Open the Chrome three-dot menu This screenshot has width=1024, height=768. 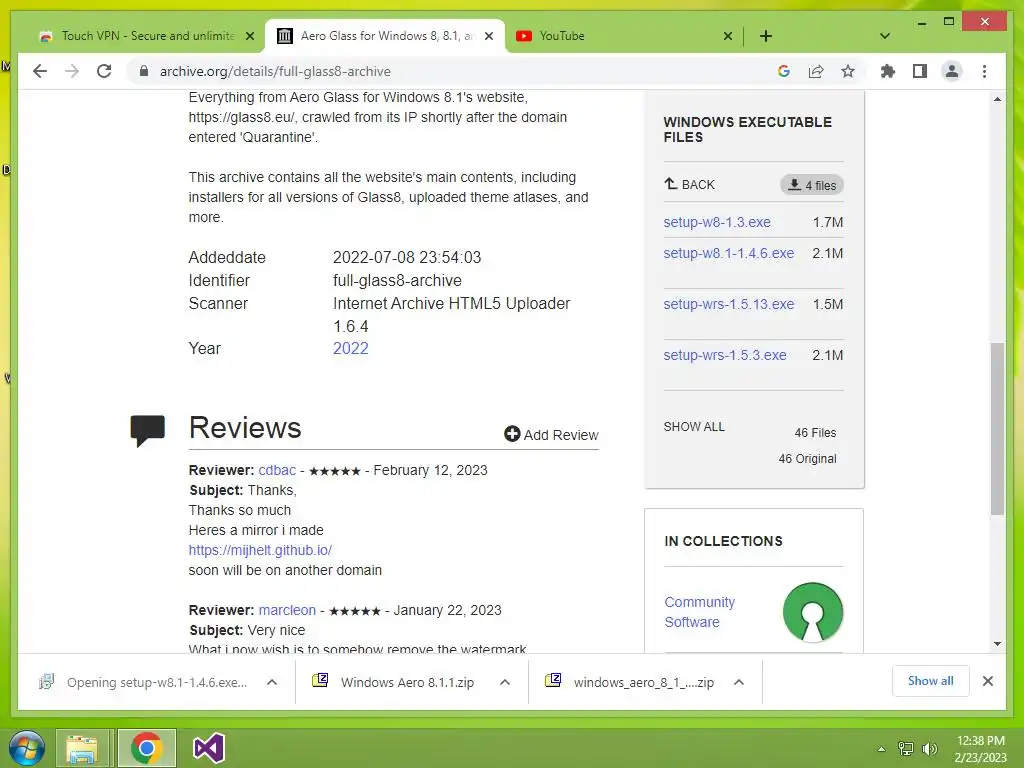pyautogui.click(x=984, y=71)
